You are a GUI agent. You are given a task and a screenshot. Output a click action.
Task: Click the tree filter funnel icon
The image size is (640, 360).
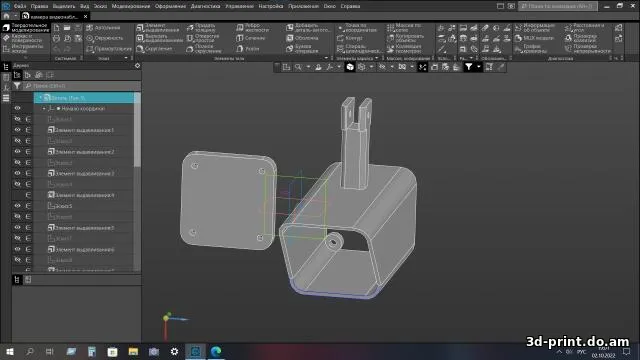click(x=17, y=86)
